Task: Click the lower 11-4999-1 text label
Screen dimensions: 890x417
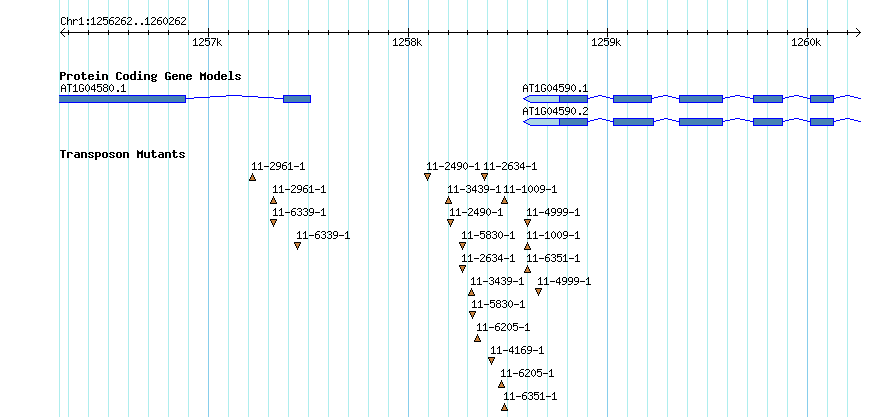Action: tap(564, 281)
